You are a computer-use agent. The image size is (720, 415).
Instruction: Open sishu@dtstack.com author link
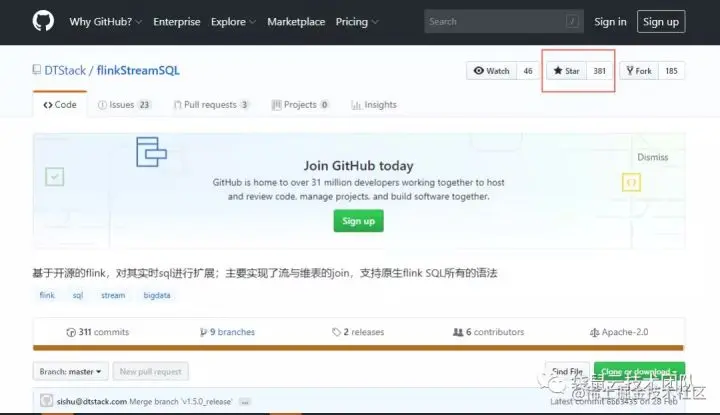pyautogui.click(x=92, y=402)
